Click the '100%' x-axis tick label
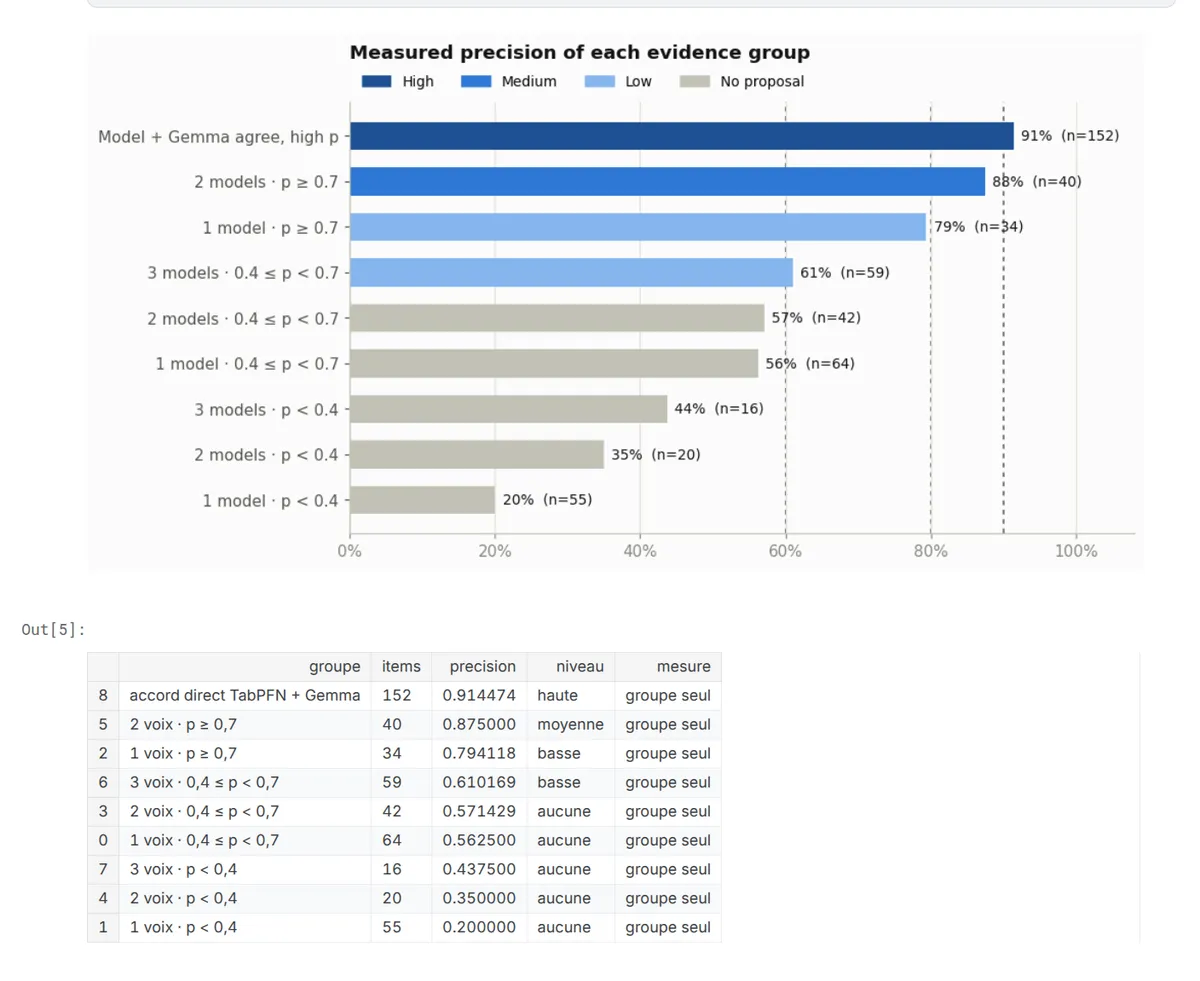This screenshot has width=1200, height=981. click(1076, 552)
